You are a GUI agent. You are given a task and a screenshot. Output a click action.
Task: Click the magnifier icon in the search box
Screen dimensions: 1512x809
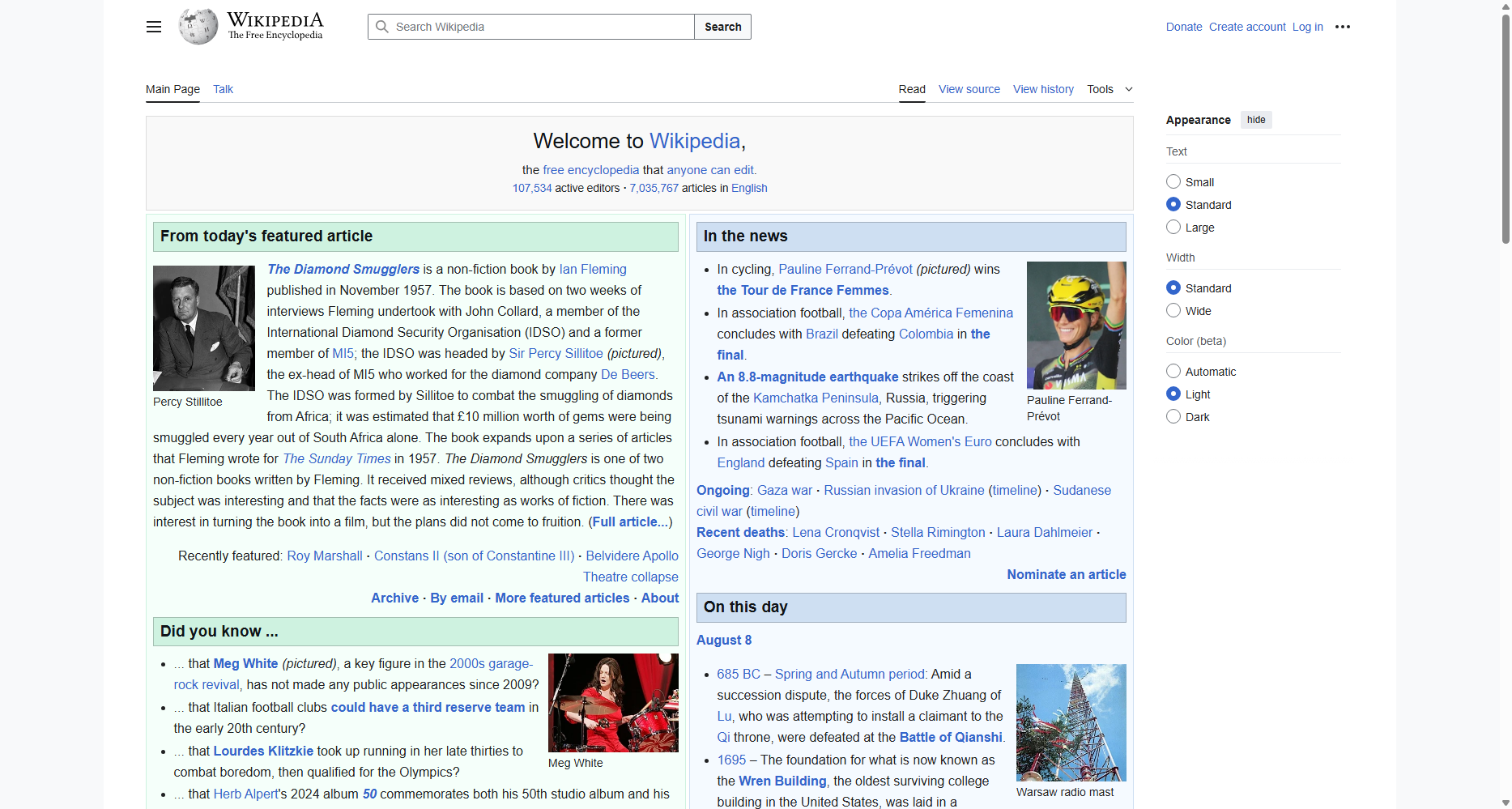click(x=382, y=27)
